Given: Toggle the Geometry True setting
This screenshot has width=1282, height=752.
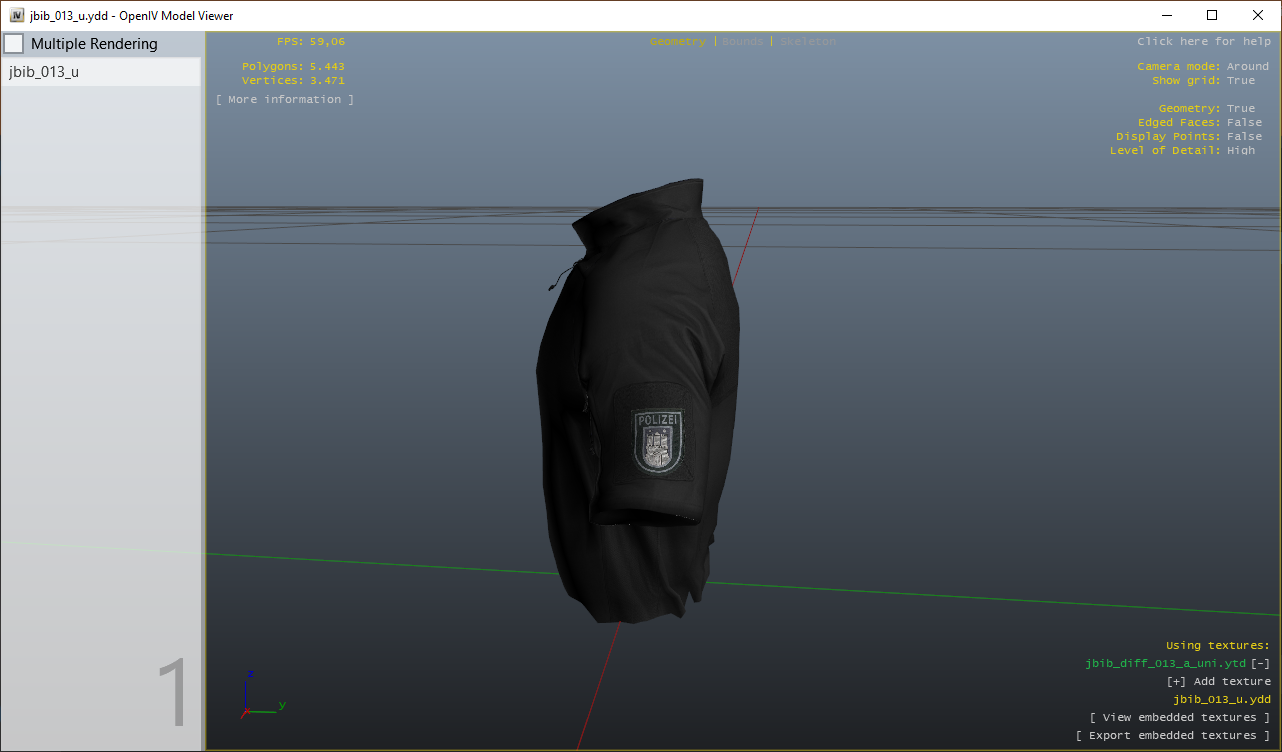Looking at the screenshot, I should (1240, 109).
